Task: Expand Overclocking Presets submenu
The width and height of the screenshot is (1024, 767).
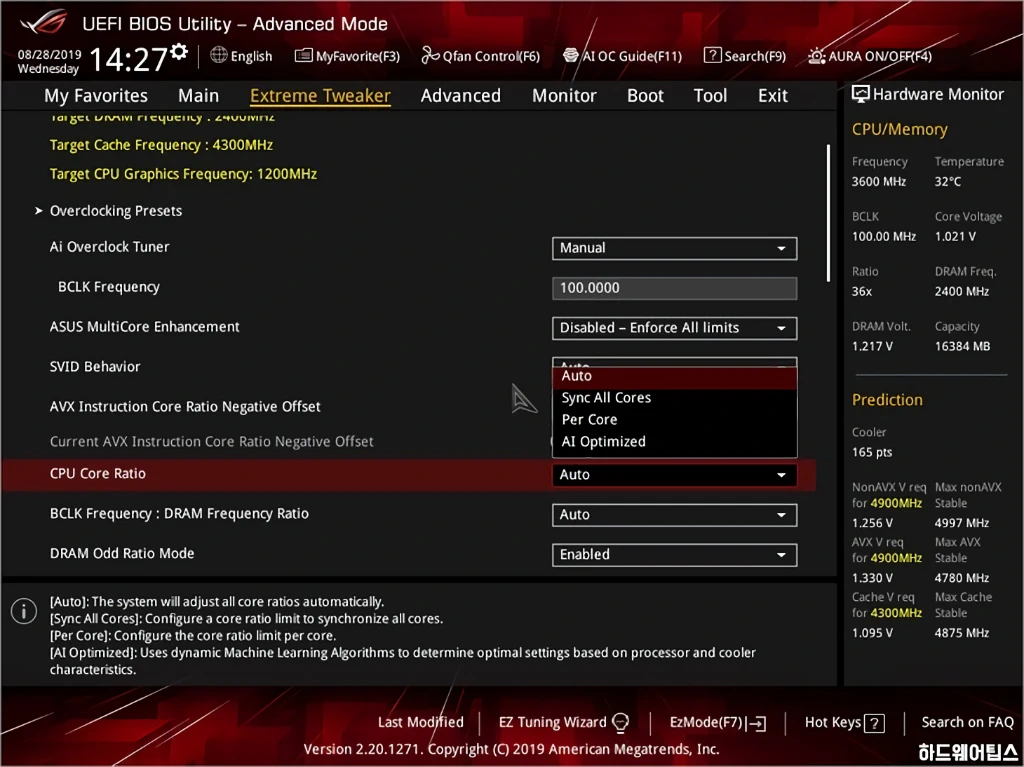Action: pos(116,211)
